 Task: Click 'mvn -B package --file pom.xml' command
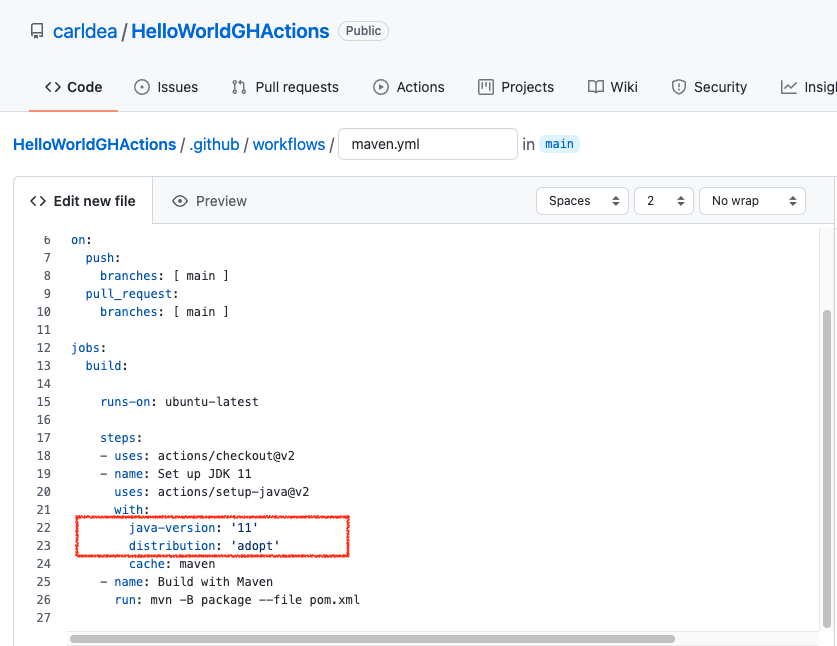point(255,600)
